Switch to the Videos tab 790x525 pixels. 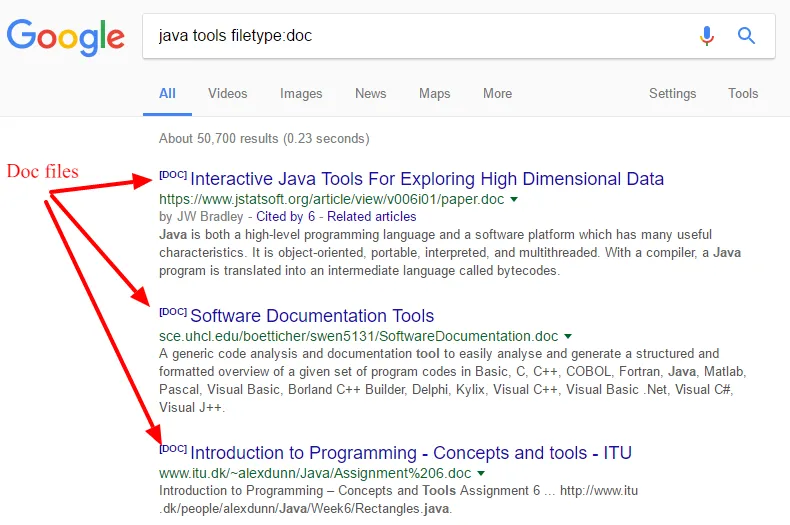228,94
